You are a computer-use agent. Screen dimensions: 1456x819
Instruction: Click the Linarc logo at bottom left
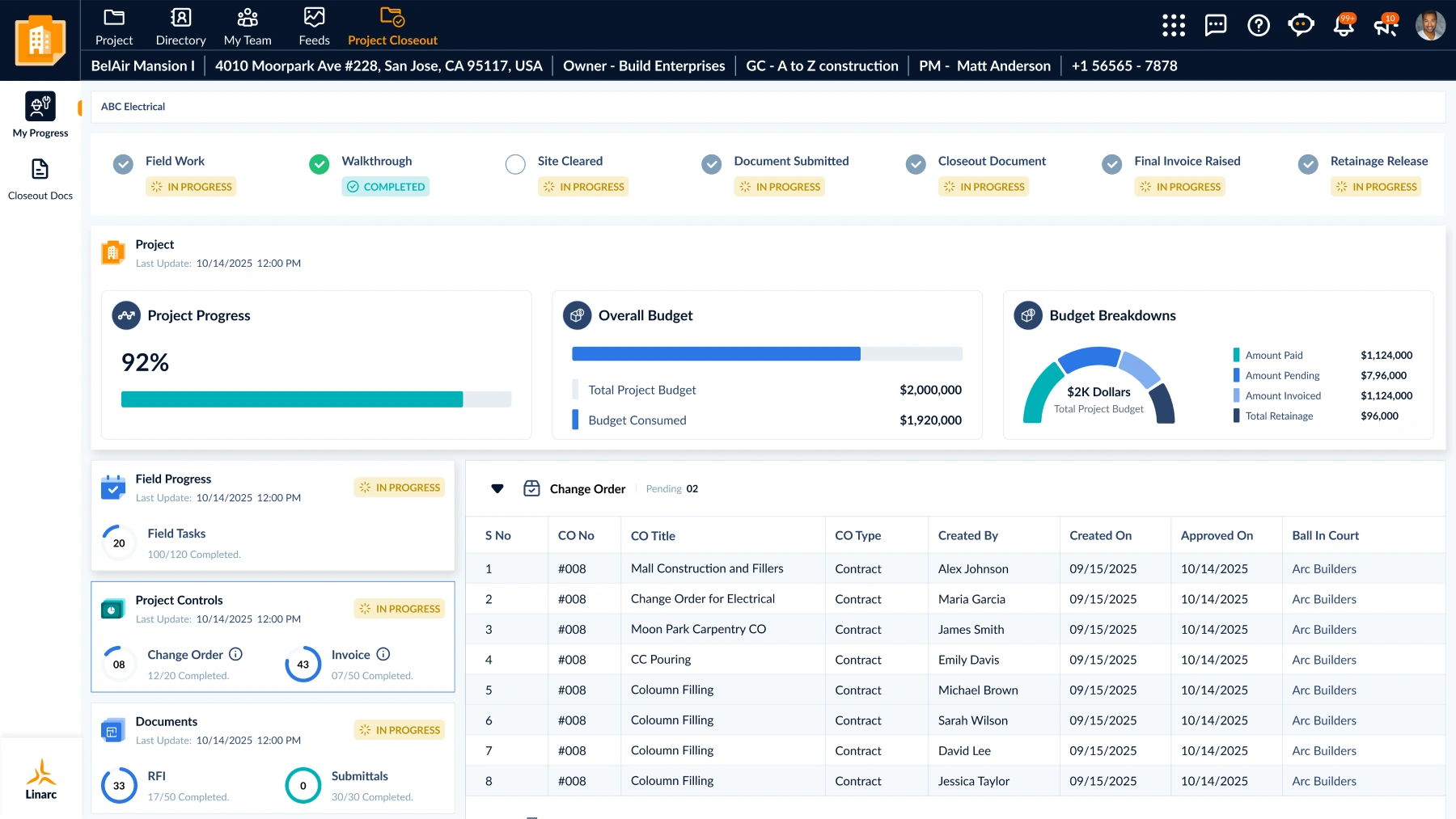[40, 779]
